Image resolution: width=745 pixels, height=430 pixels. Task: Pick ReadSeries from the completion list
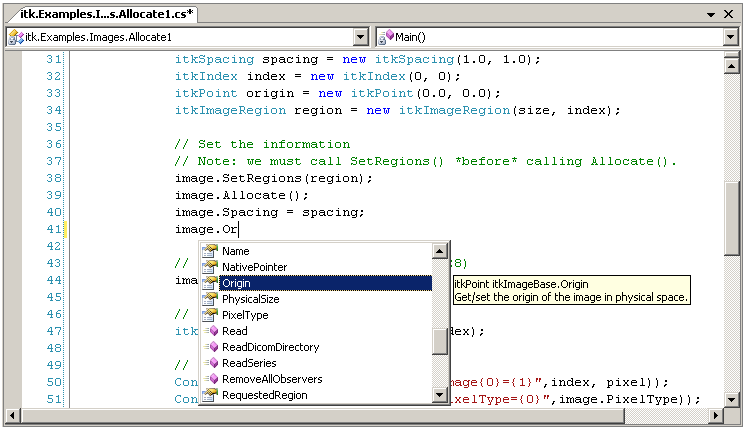(x=250, y=363)
